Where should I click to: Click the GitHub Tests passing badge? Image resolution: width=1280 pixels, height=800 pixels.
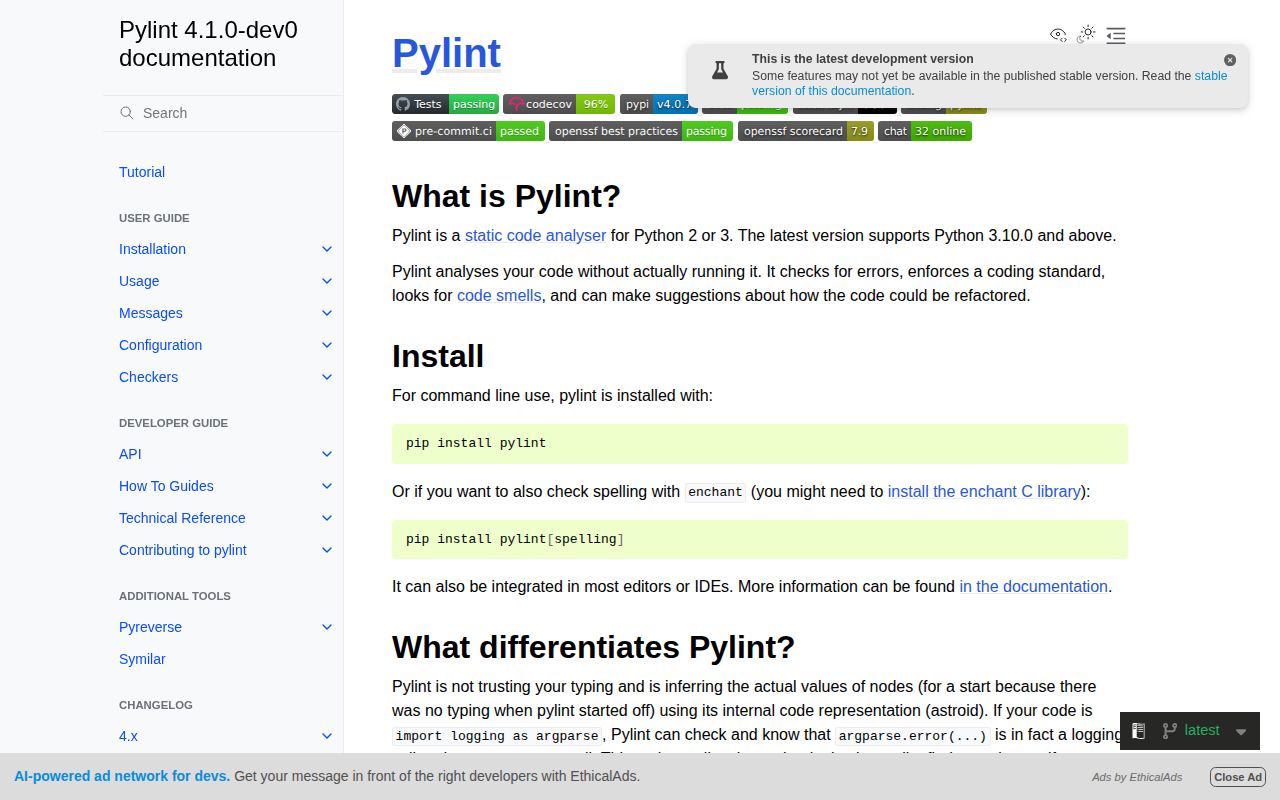445,104
